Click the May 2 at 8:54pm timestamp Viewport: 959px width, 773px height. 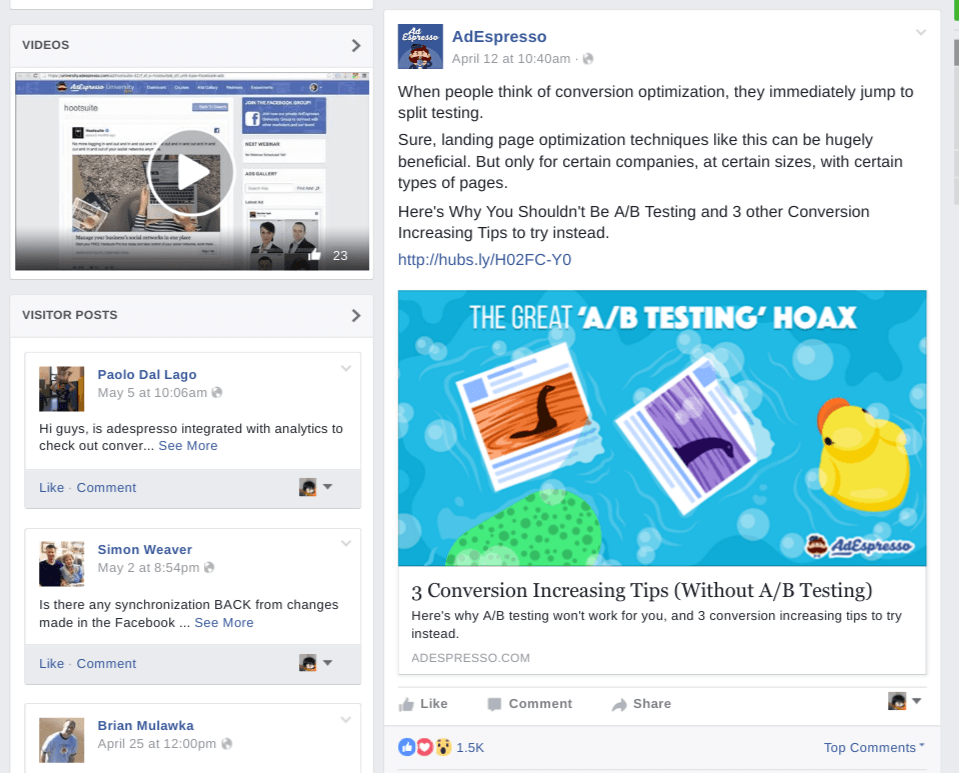tap(149, 568)
